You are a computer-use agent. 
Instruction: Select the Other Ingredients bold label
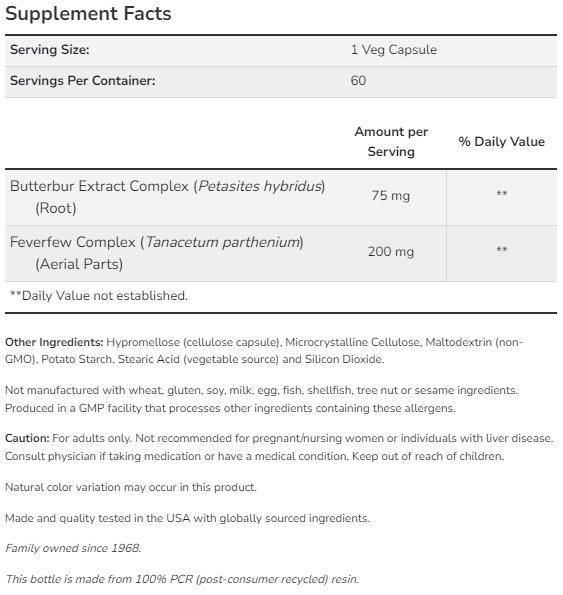tap(54, 342)
